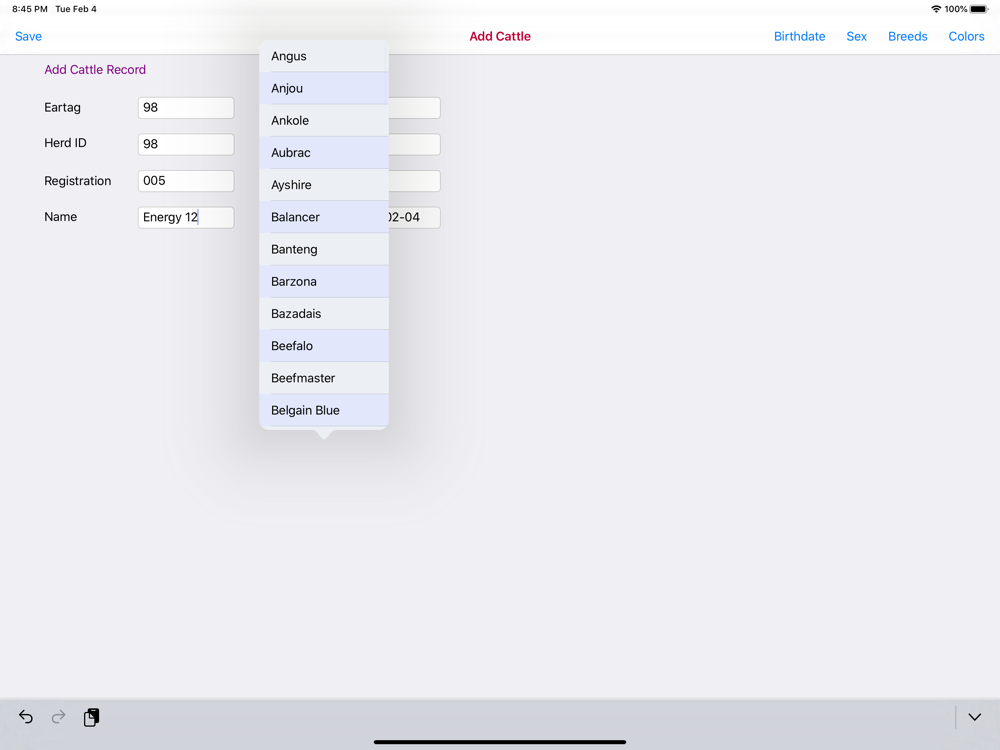Focus the Registration input field
The width and height of the screenshot is (1000, 750).
(x=186, y=181)
